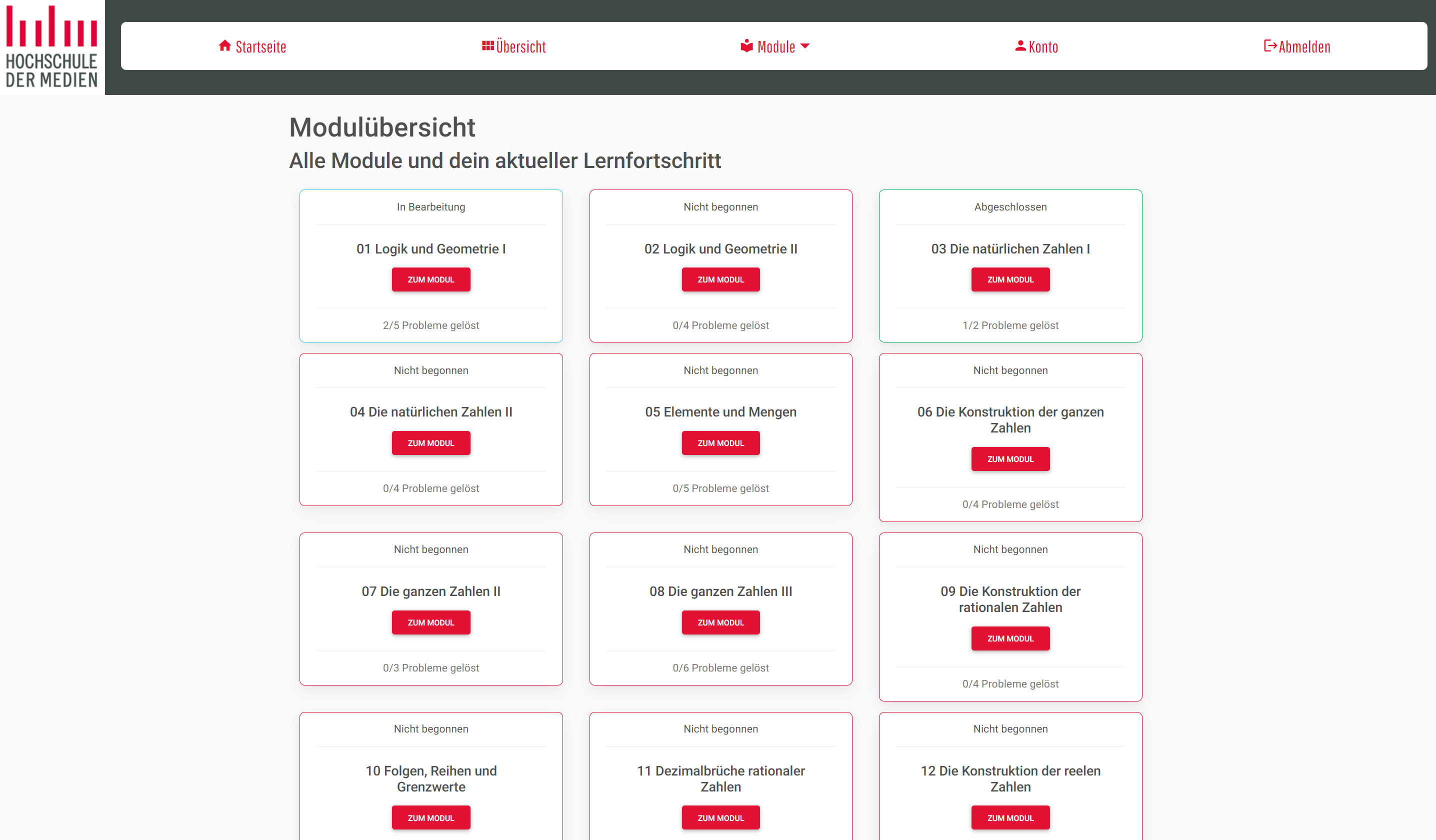Click Zum Modul for 02 Logik und Geometrie II
The width and height of the screenshot is (1436, 840).
[x=721, y=280]
